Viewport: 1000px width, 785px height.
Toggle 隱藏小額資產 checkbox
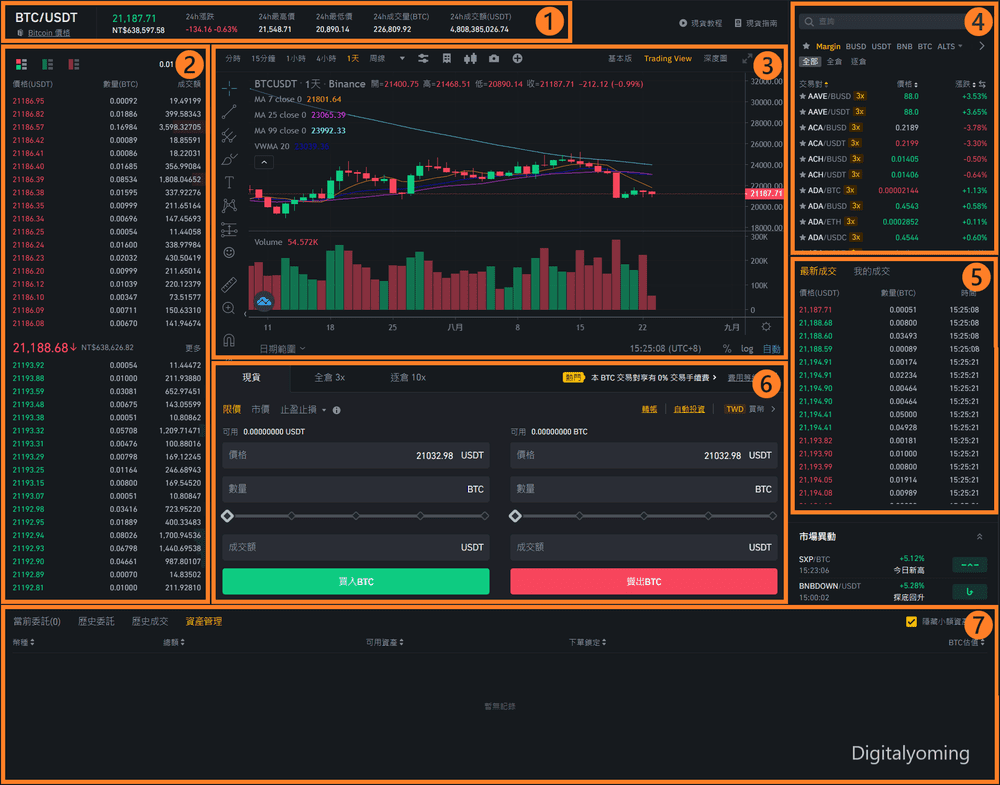coord(911,621)
